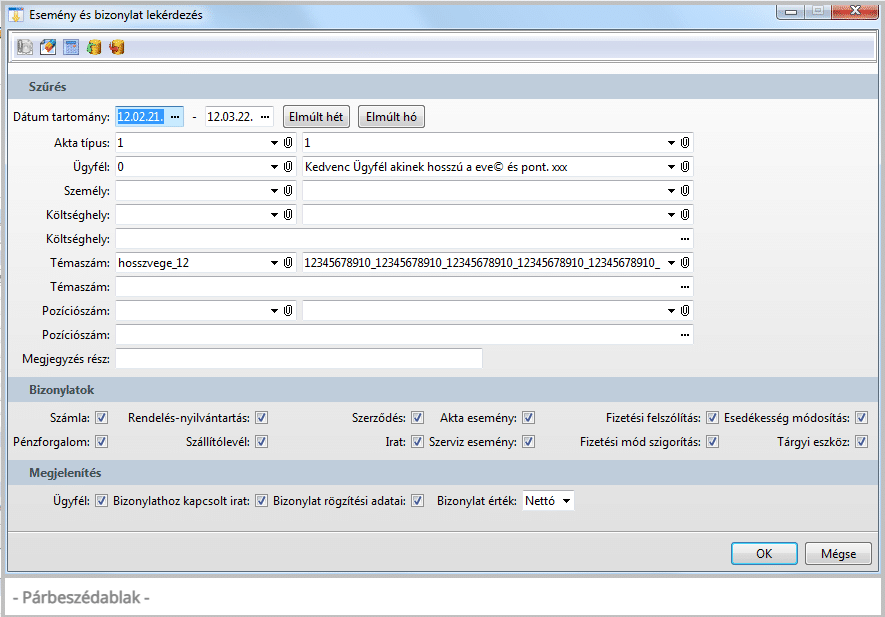This screenshot has width=885, height=617.
Task: Toggle the Szállítólevél checkbox
Action: tap(262, 442)
